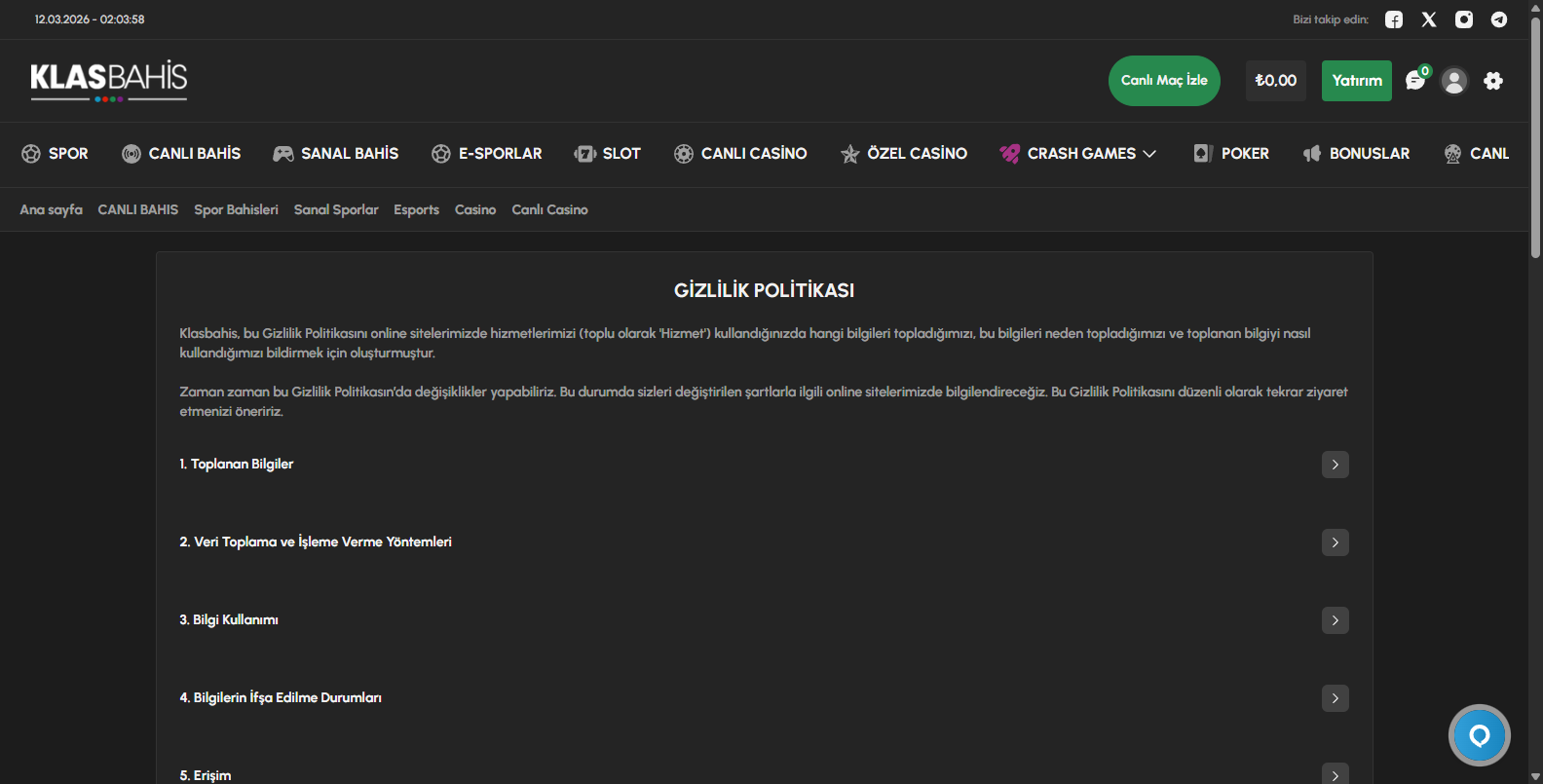The image size is (1543, 784).
Task: Click the ₺0,00 balance display
Action: click(x=1276, y=81)
